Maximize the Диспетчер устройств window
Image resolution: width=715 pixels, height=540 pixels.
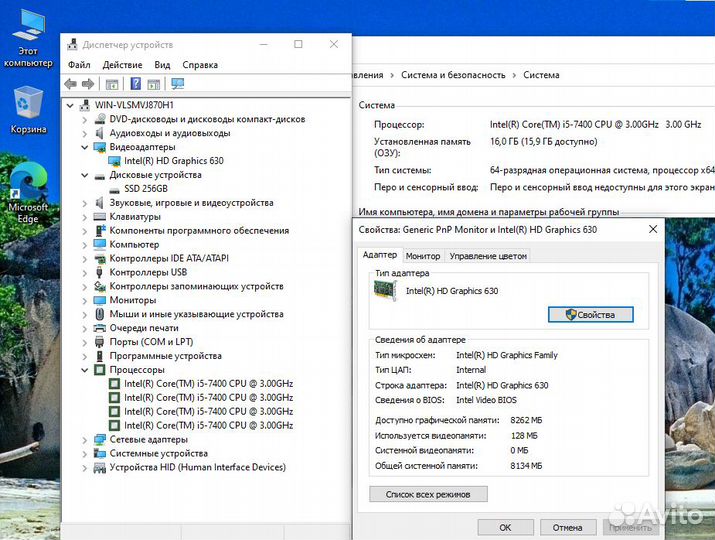click(298, 44)
